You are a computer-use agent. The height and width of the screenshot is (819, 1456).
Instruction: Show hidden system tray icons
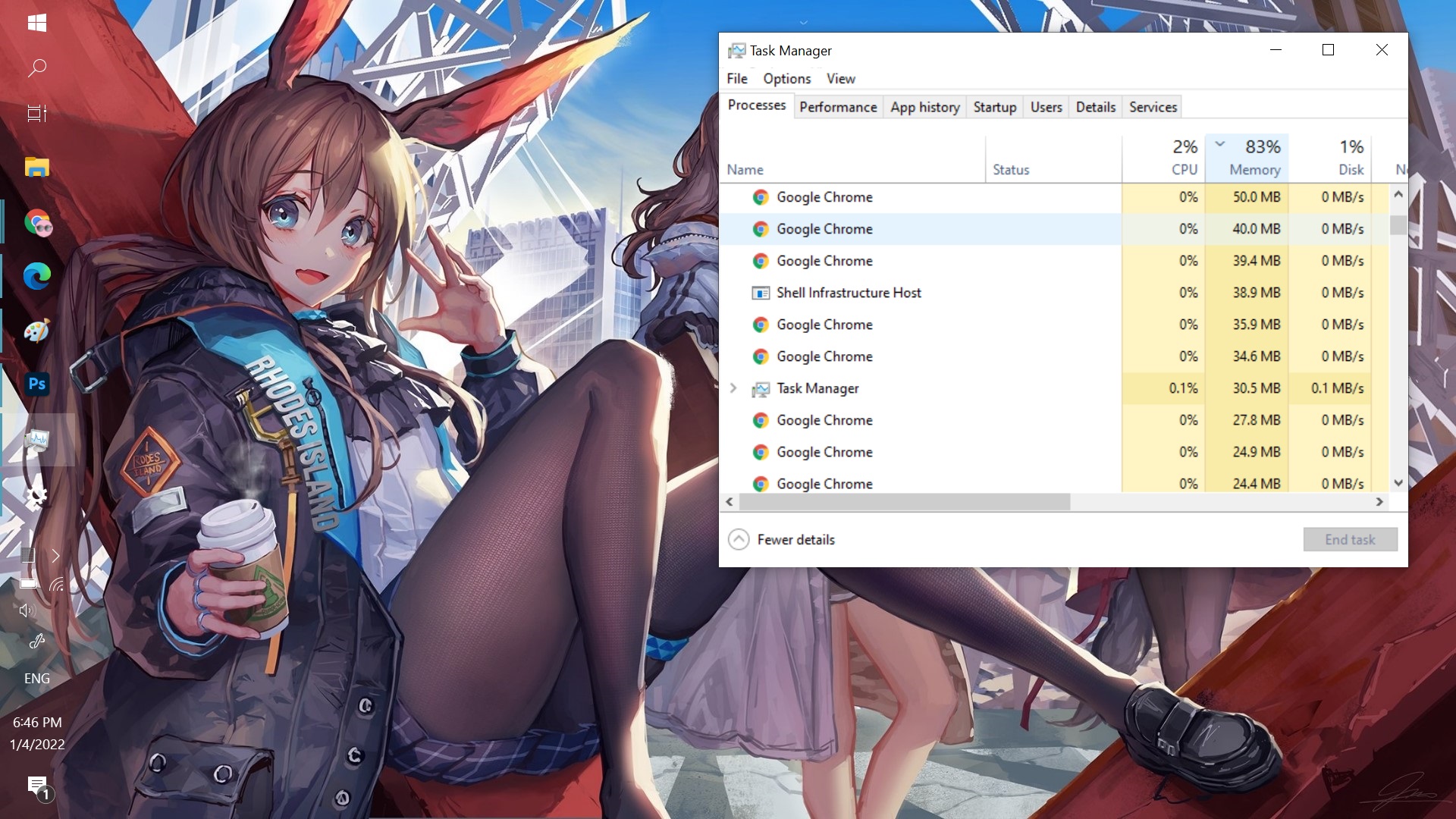click(x=55, y=556)
